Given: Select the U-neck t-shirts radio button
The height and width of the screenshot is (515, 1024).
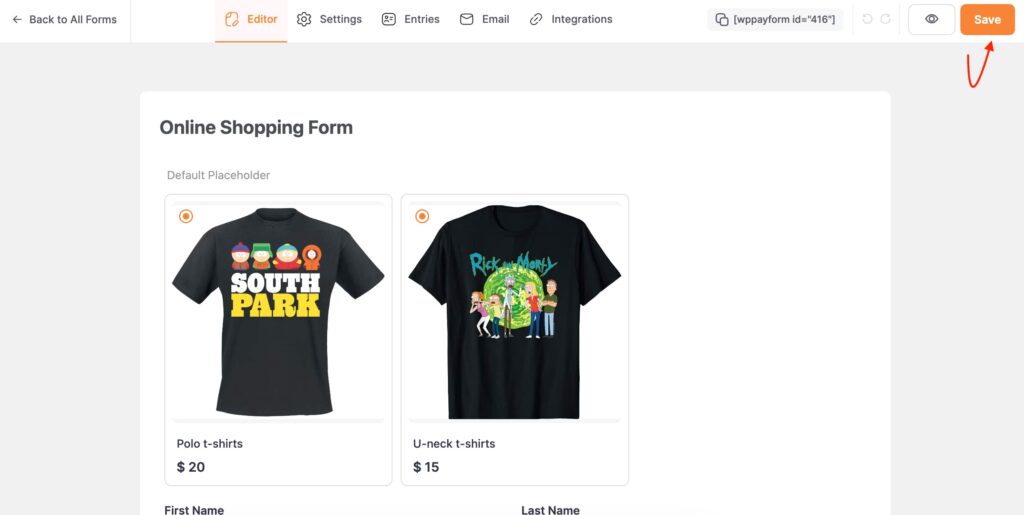Looking at the screenshot, I should pos(423,216).
